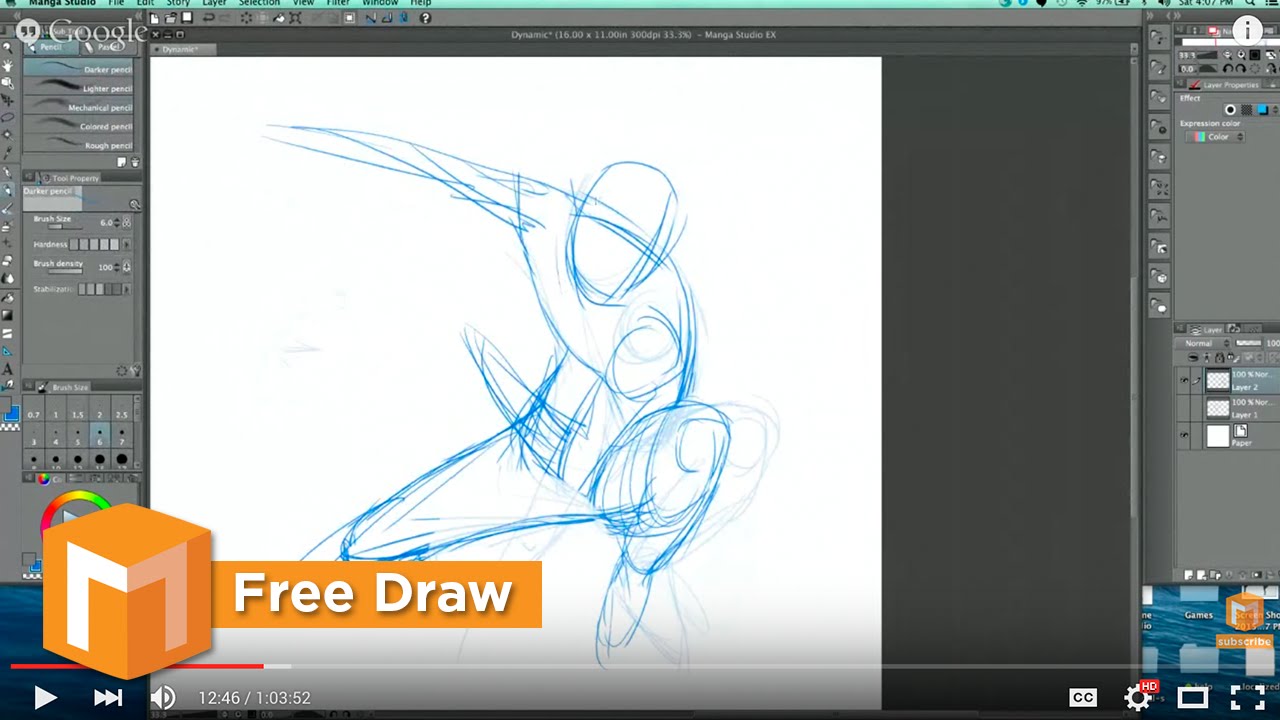Open the Window menu
This screenshot has height=720, width=1280.
tap(381, 3)
